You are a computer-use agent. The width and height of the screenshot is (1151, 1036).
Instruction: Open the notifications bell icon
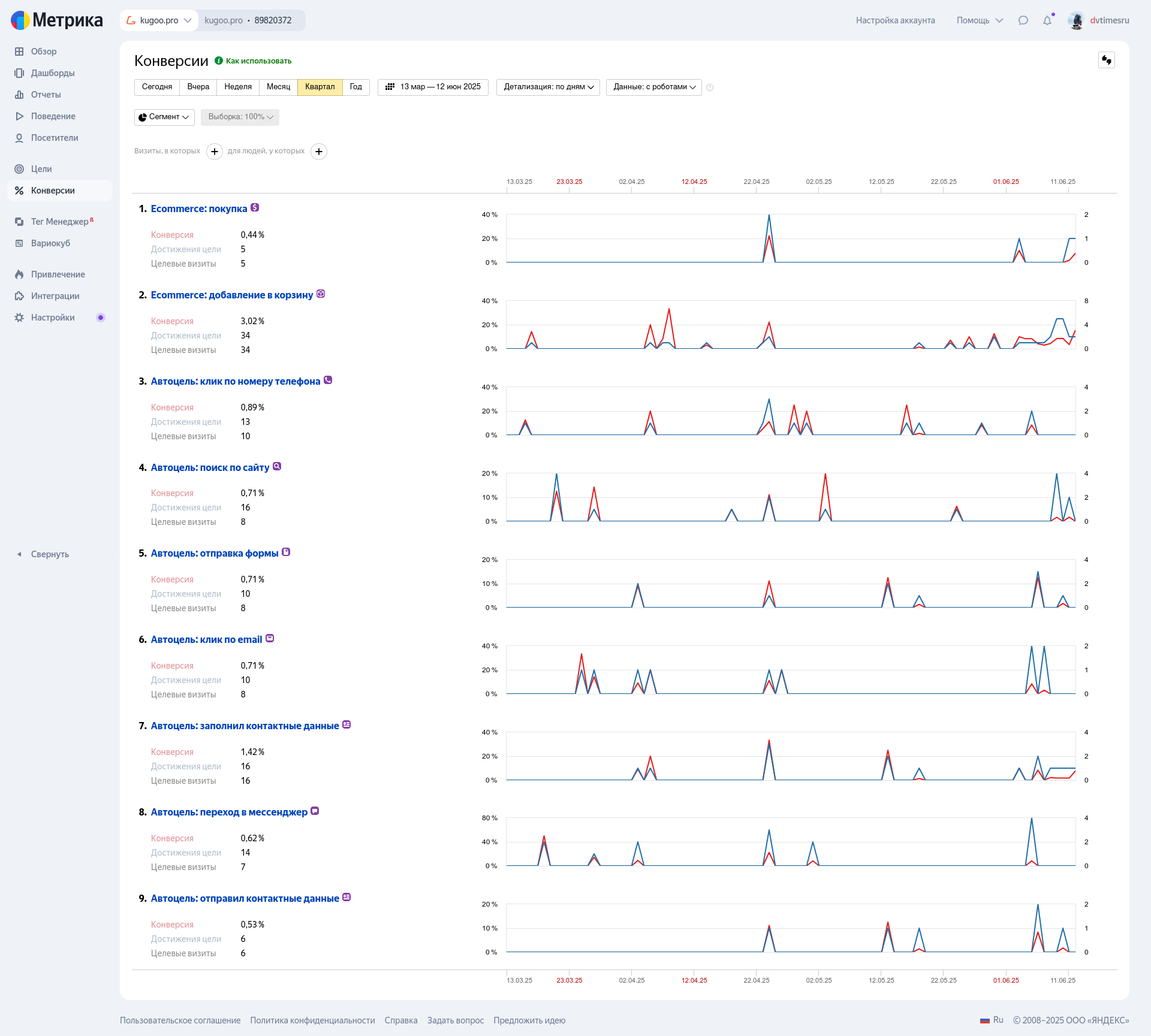pyautogui.click(x=1047, y=20)
